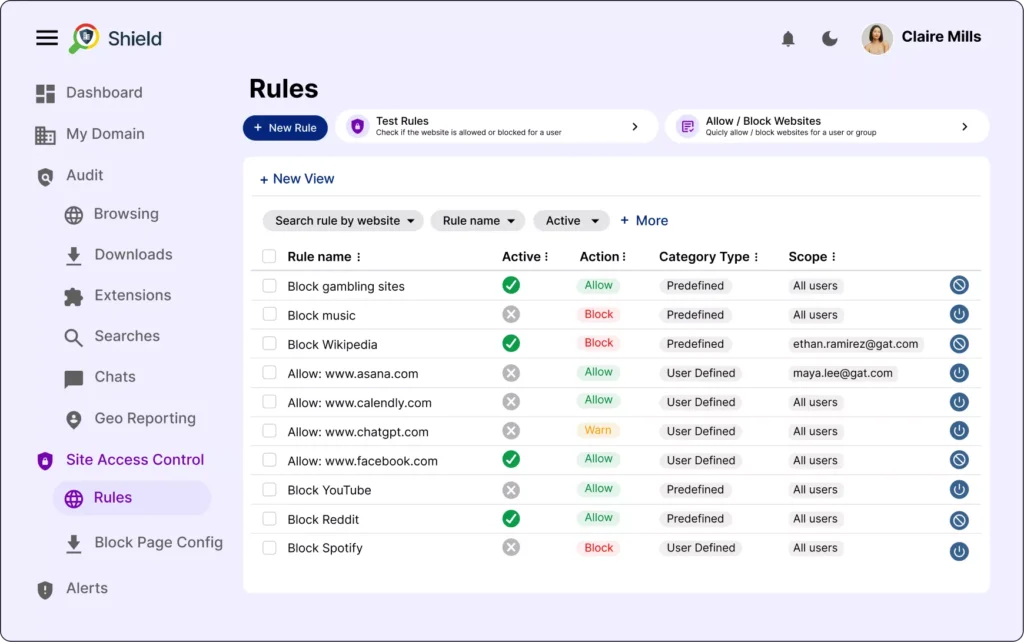Image resolution: width=1024 pixels, height=642 pixels.
Task: Tick the select-all checkbox in header
Action: click(269, 256)
